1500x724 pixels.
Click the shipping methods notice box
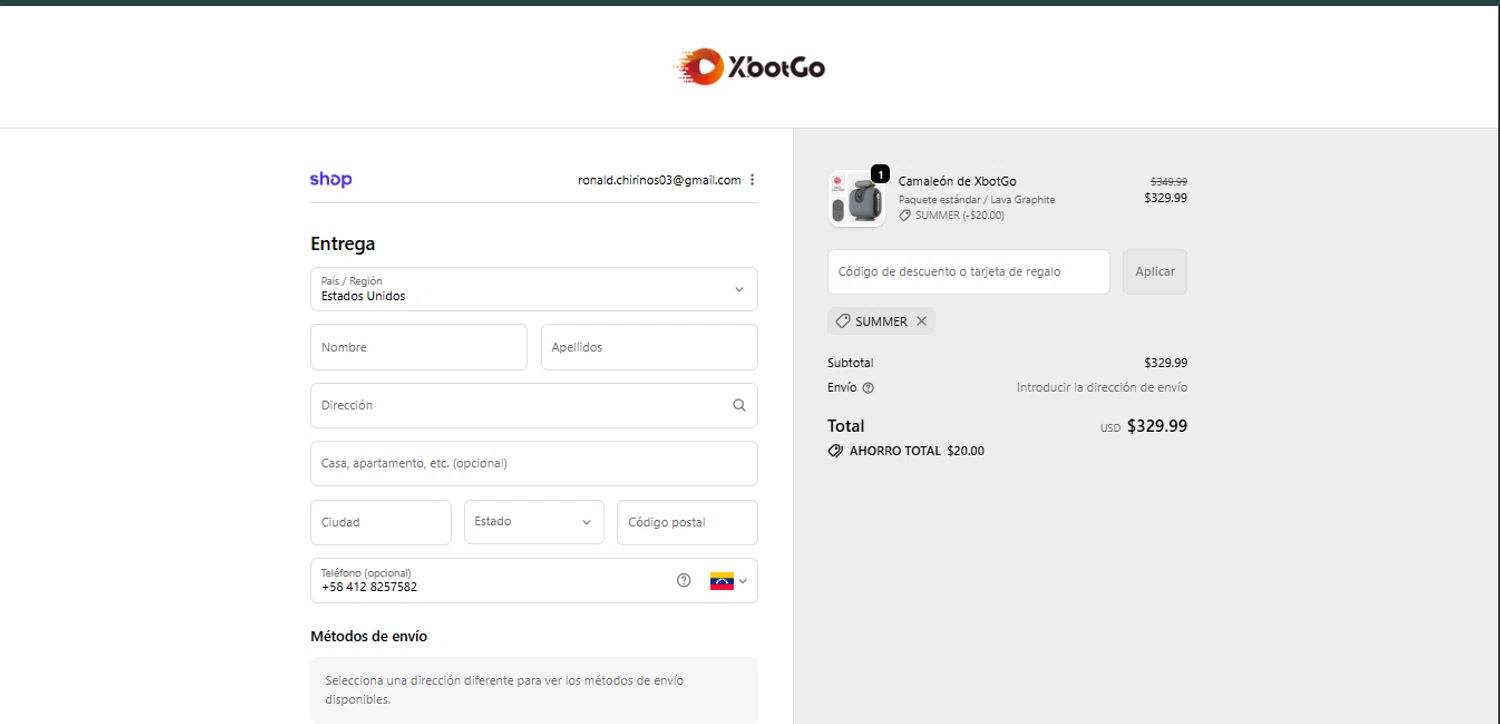[534, 690]
